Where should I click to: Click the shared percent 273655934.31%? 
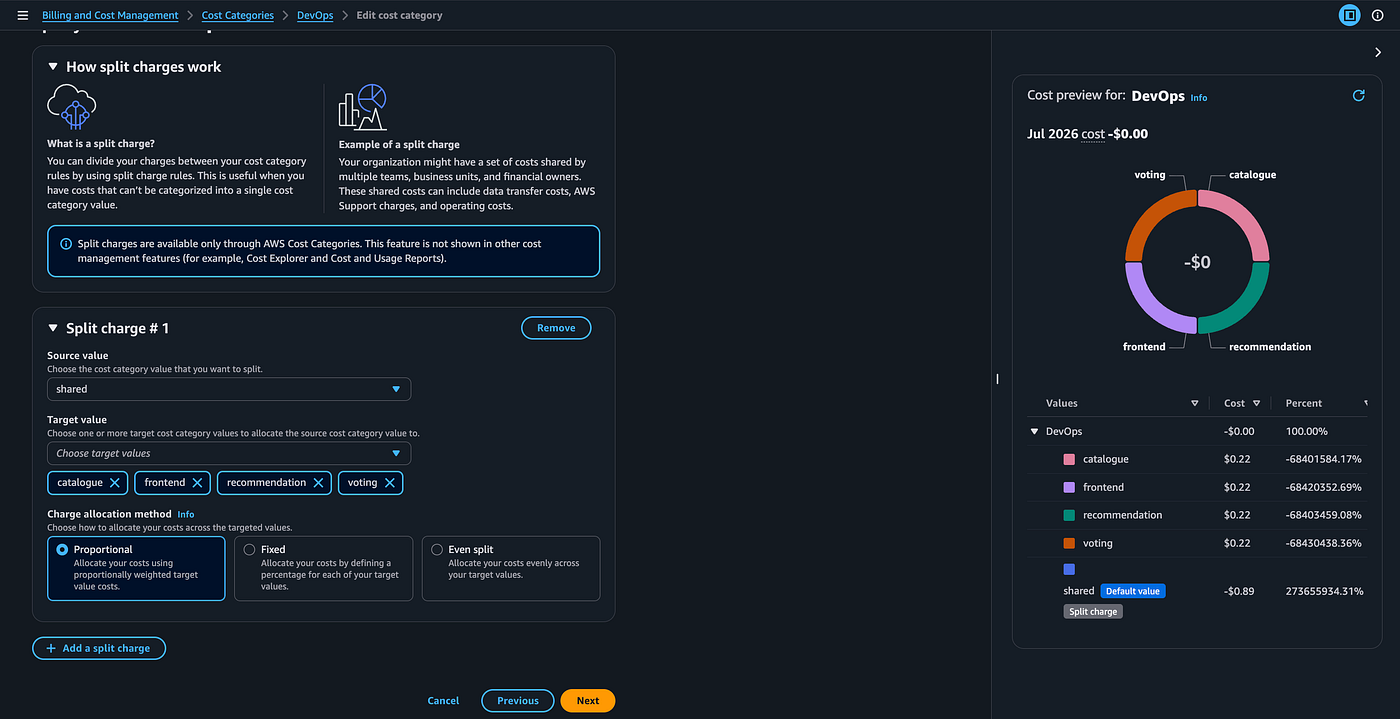(1324, 591)
